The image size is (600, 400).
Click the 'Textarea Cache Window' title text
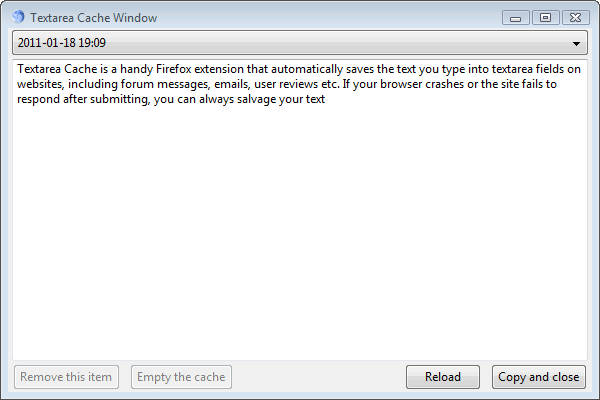[x=93, y=18]
